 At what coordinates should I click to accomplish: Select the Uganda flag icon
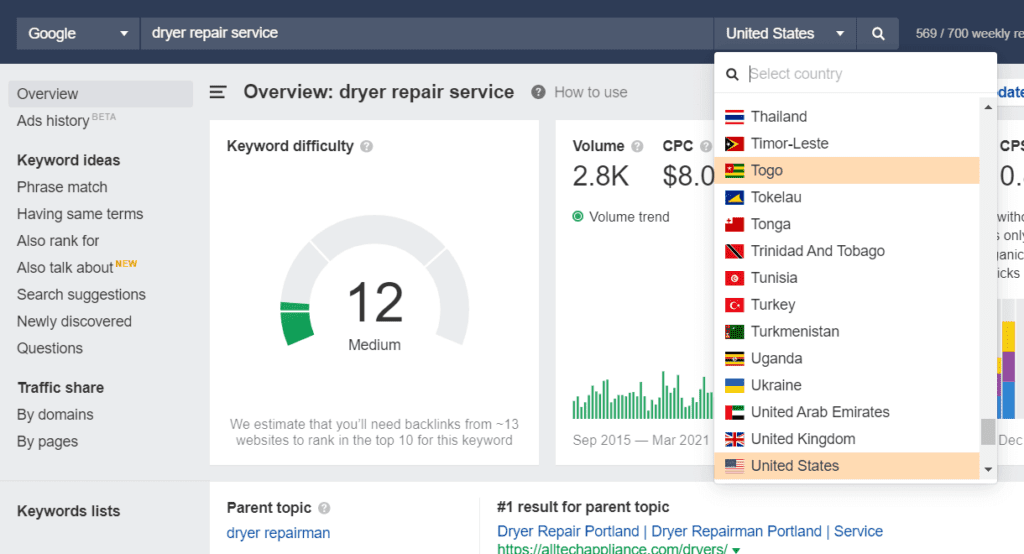point(734,359)
